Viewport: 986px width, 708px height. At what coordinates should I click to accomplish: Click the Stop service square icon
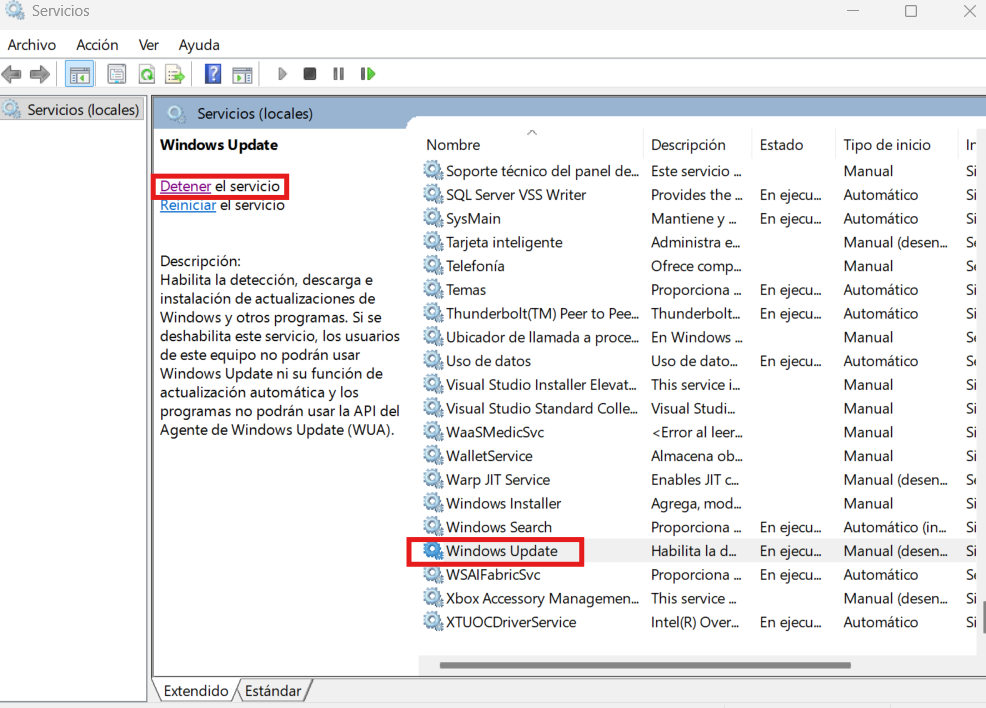pos(309,74)
